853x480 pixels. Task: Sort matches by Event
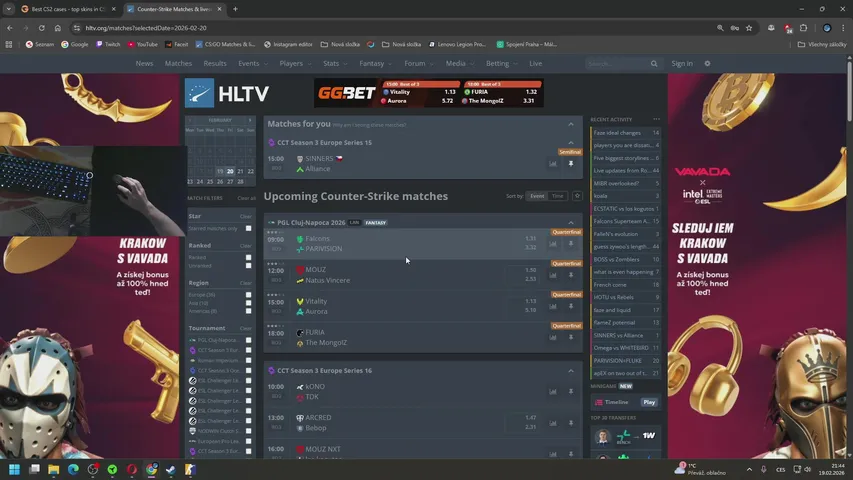(537, 196)
